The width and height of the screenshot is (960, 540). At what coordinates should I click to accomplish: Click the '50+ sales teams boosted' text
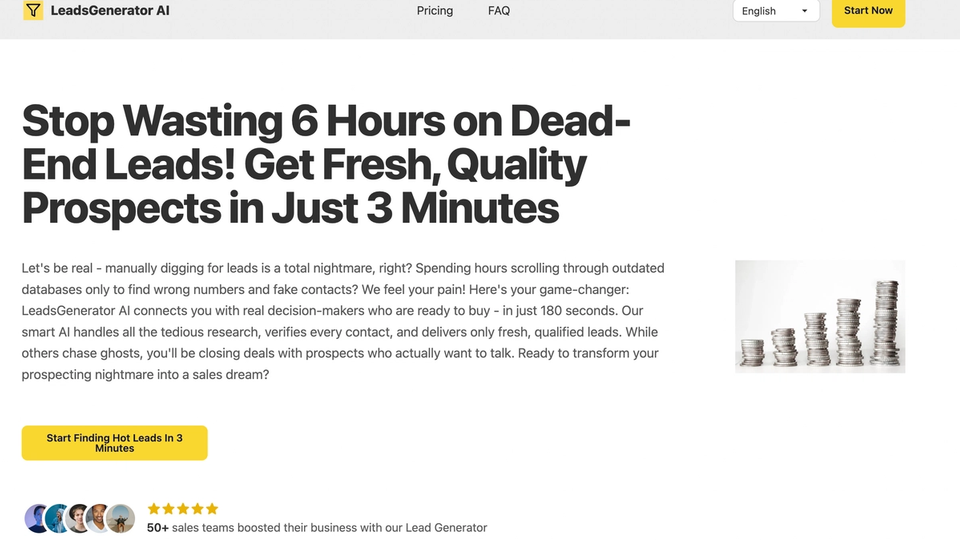pos(317,527)
